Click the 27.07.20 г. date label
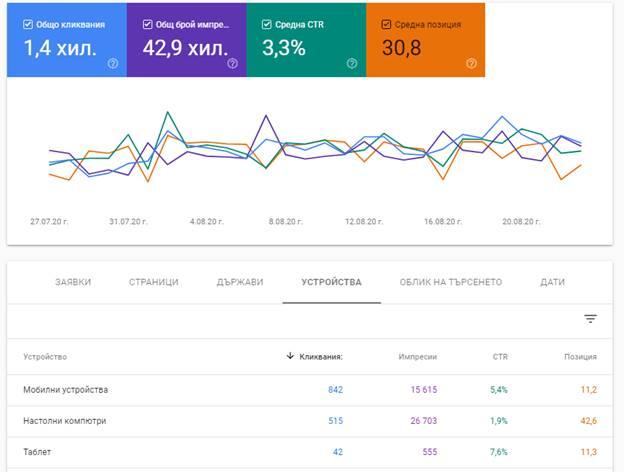The width and height of the screenshot is (624, 472). tap(49, 221)
